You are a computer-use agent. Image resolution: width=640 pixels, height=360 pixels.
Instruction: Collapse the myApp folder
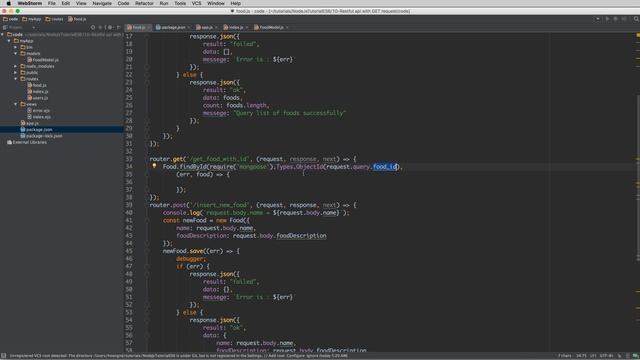coord(9,41)
